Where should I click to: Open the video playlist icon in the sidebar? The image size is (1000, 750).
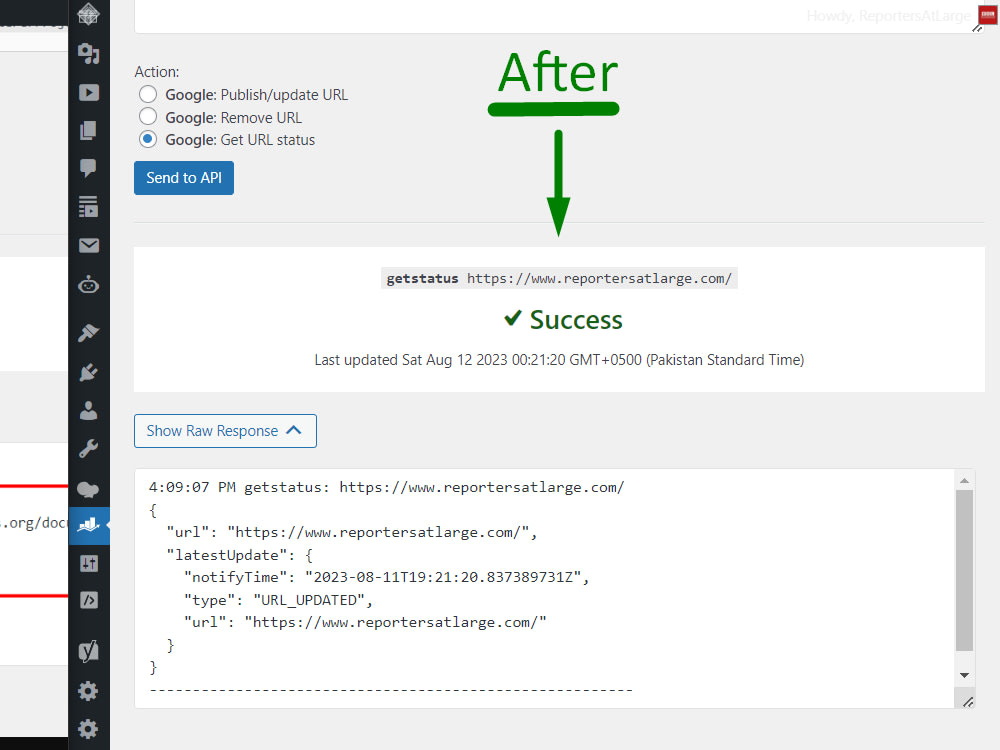(88, 92)
